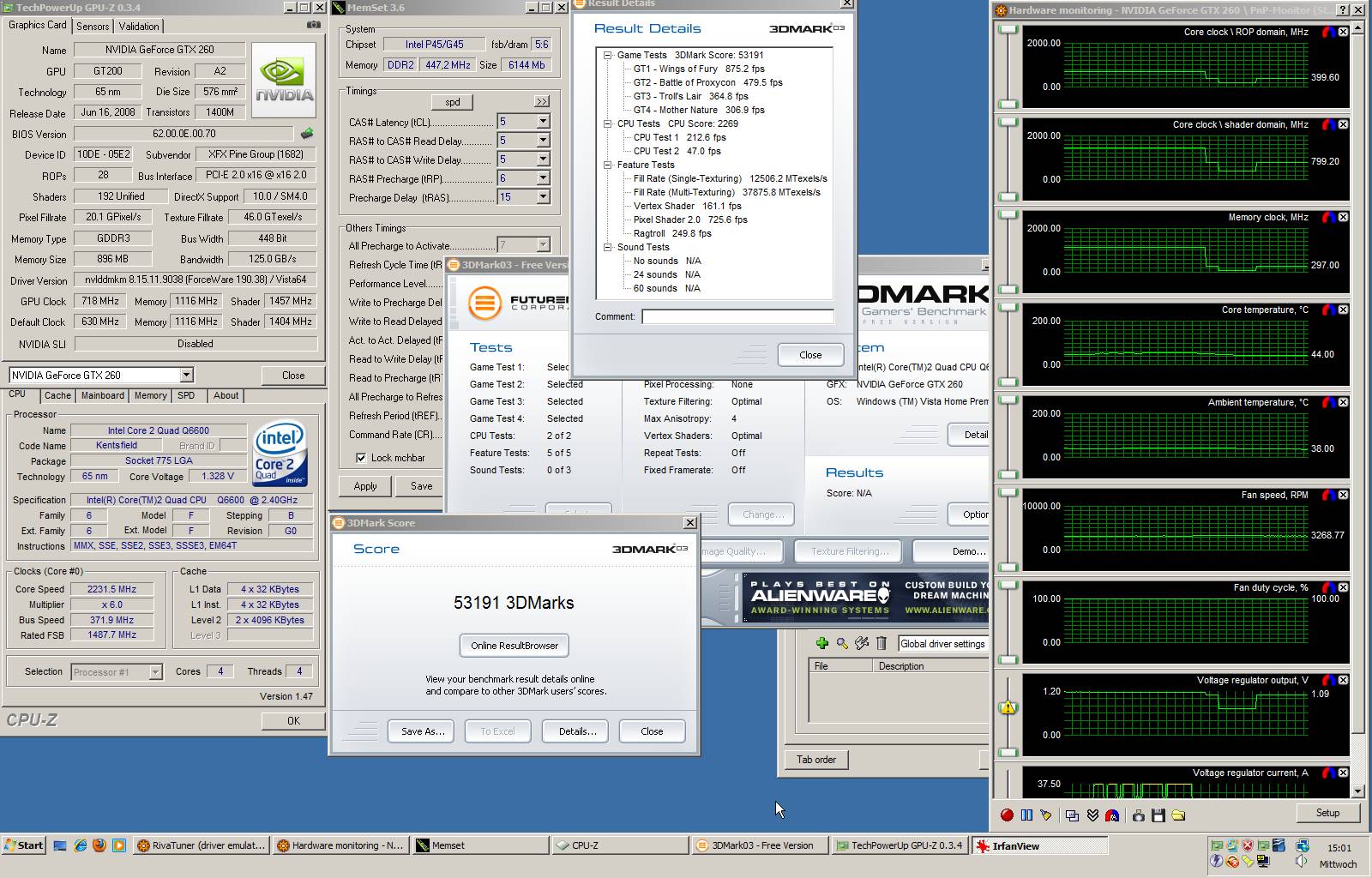Capture monitoring screenshot with camera icon
Viewport: 1372px width, 878px height.
pyautogui.click(x=1138, y=815)
